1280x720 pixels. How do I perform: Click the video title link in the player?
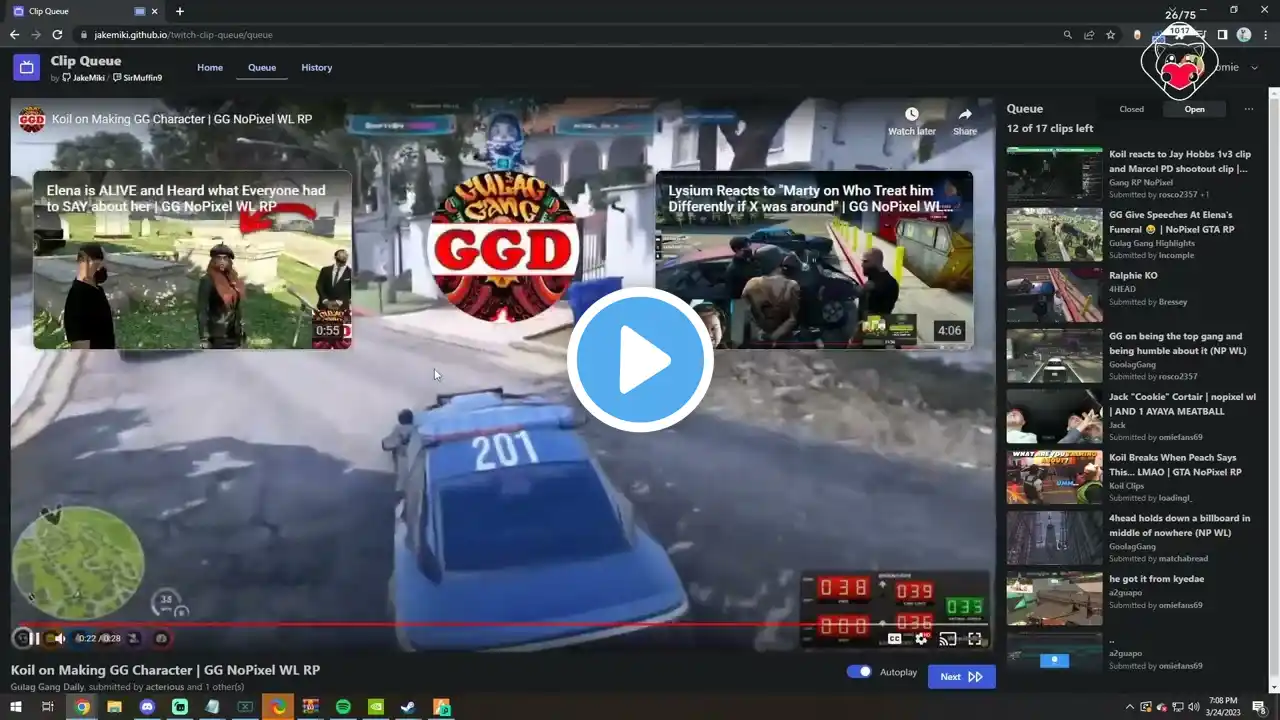tap(182, 119)
